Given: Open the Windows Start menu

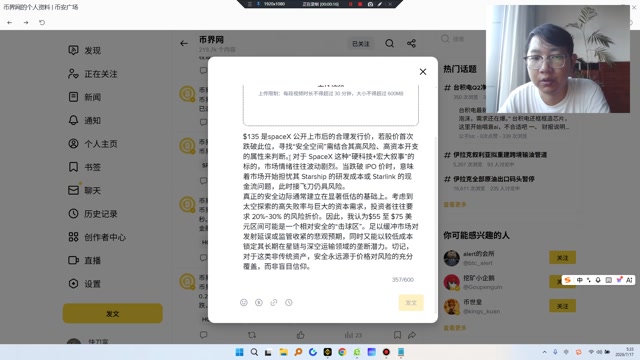Looking at the screenshot, I should [240, 352].
